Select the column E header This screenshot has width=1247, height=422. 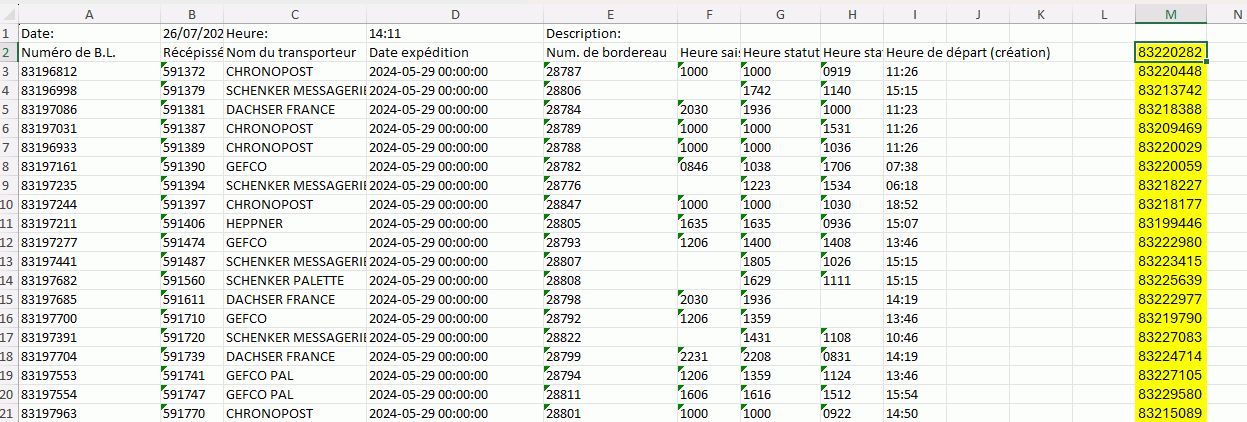pyautogui.click(x=609, y=13)
